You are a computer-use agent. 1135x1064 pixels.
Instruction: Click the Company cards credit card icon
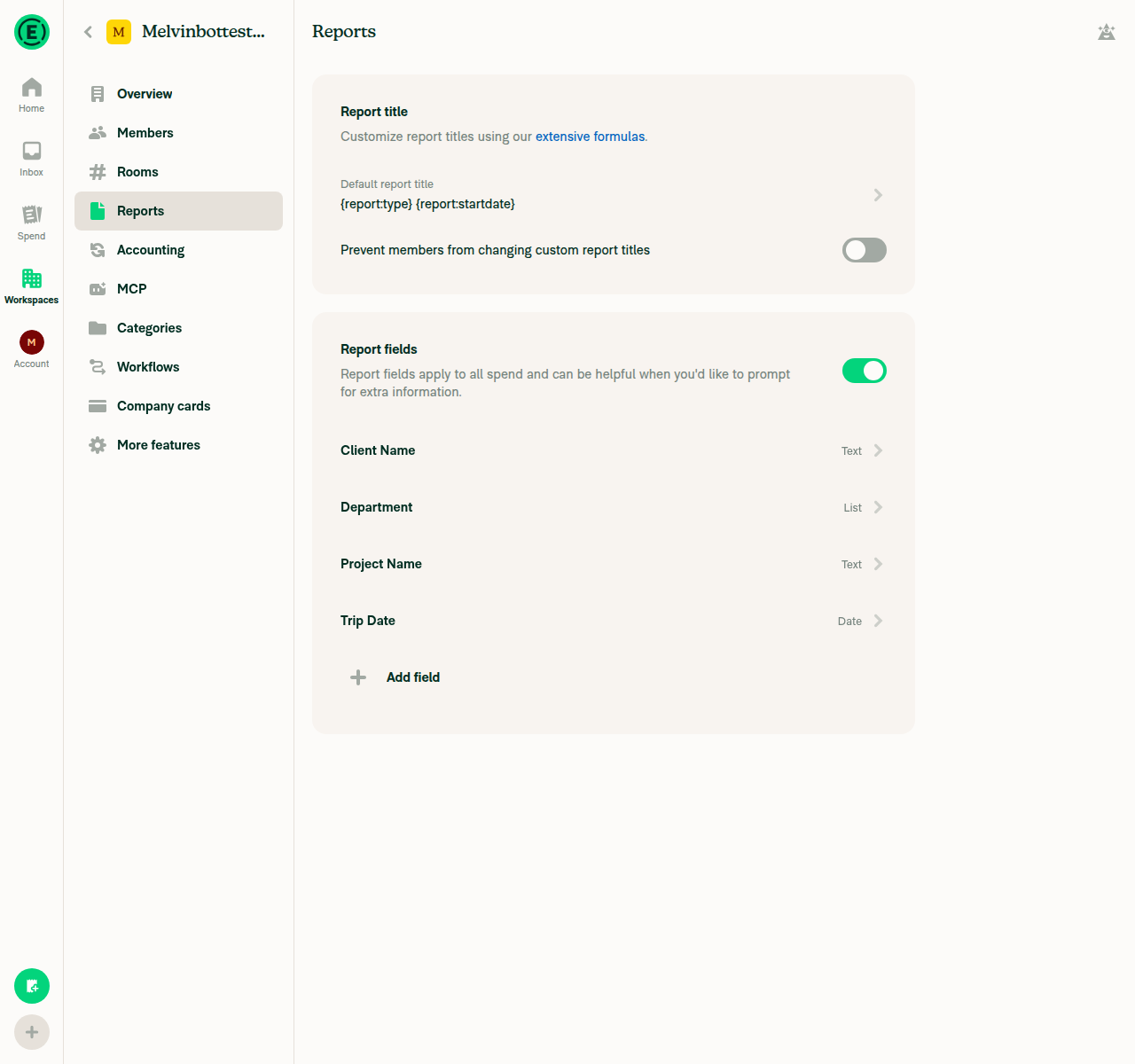98,406
